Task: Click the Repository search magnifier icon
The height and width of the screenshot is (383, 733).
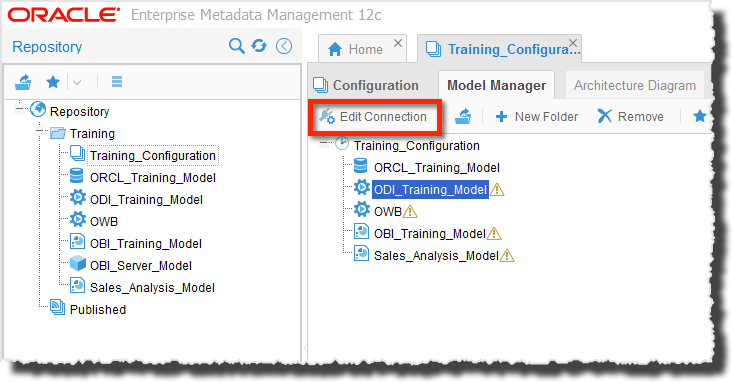Action: tap(237, 46)
